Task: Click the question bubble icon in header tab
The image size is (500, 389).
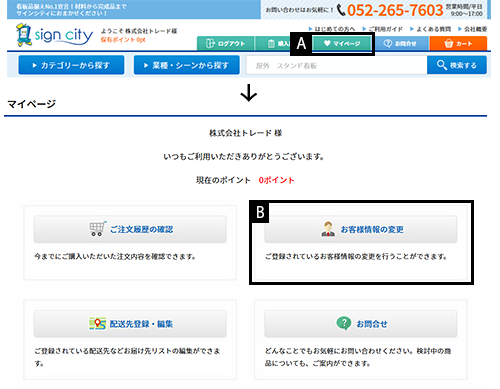Action: (x=388, y=43)
